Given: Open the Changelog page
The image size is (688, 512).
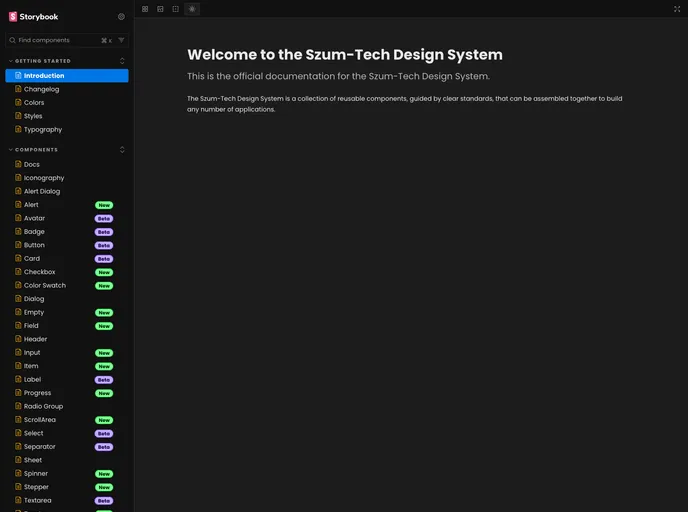Looking at the screenshot, I should click(67, 89).
